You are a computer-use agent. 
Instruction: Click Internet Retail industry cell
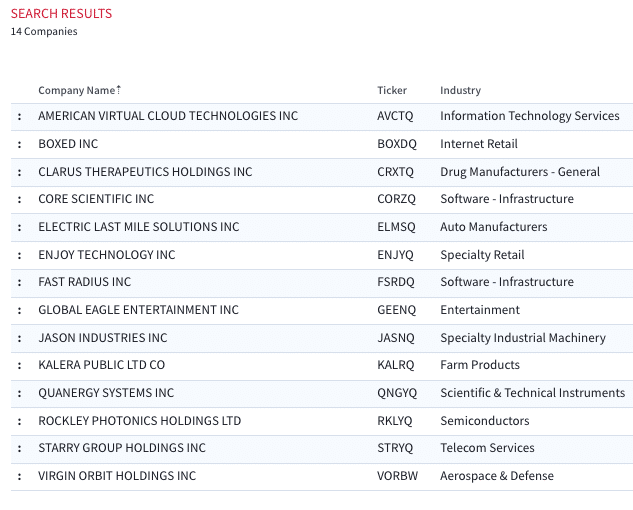pos(479,144)
